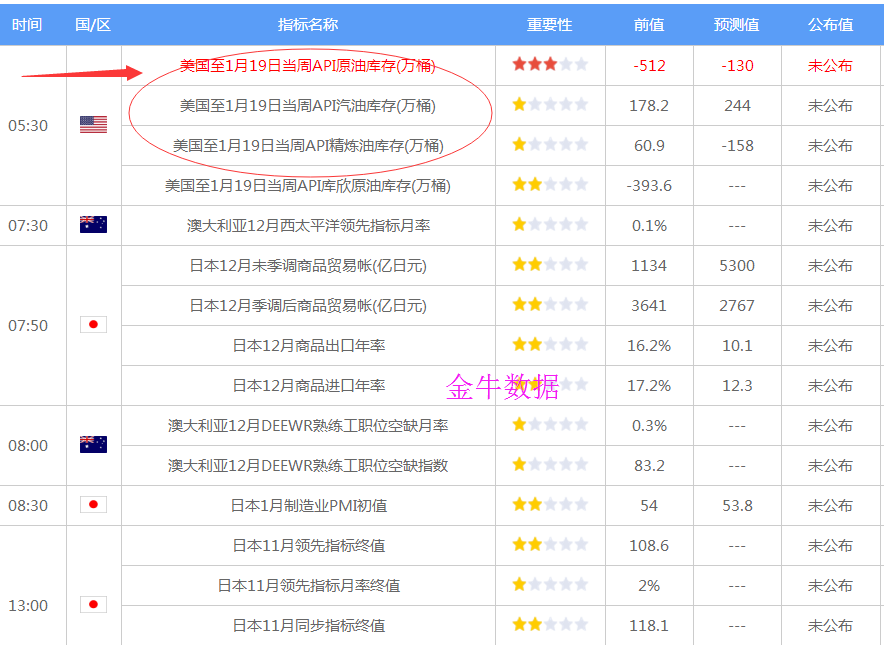Click the Japan flag in the 07:50 row
This screenshot has height=645, width=884.
(93, 325)
